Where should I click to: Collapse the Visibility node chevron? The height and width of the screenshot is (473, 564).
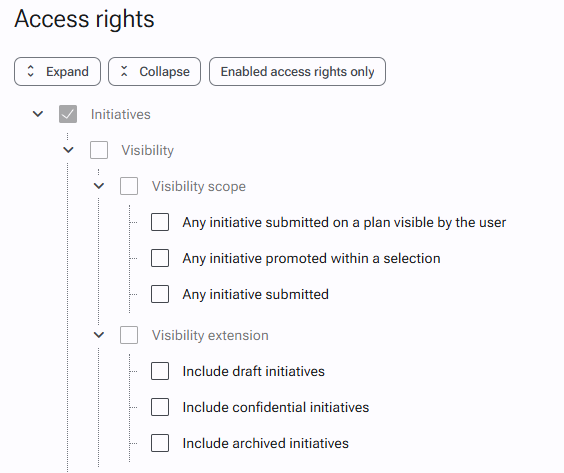pos(68,150)
